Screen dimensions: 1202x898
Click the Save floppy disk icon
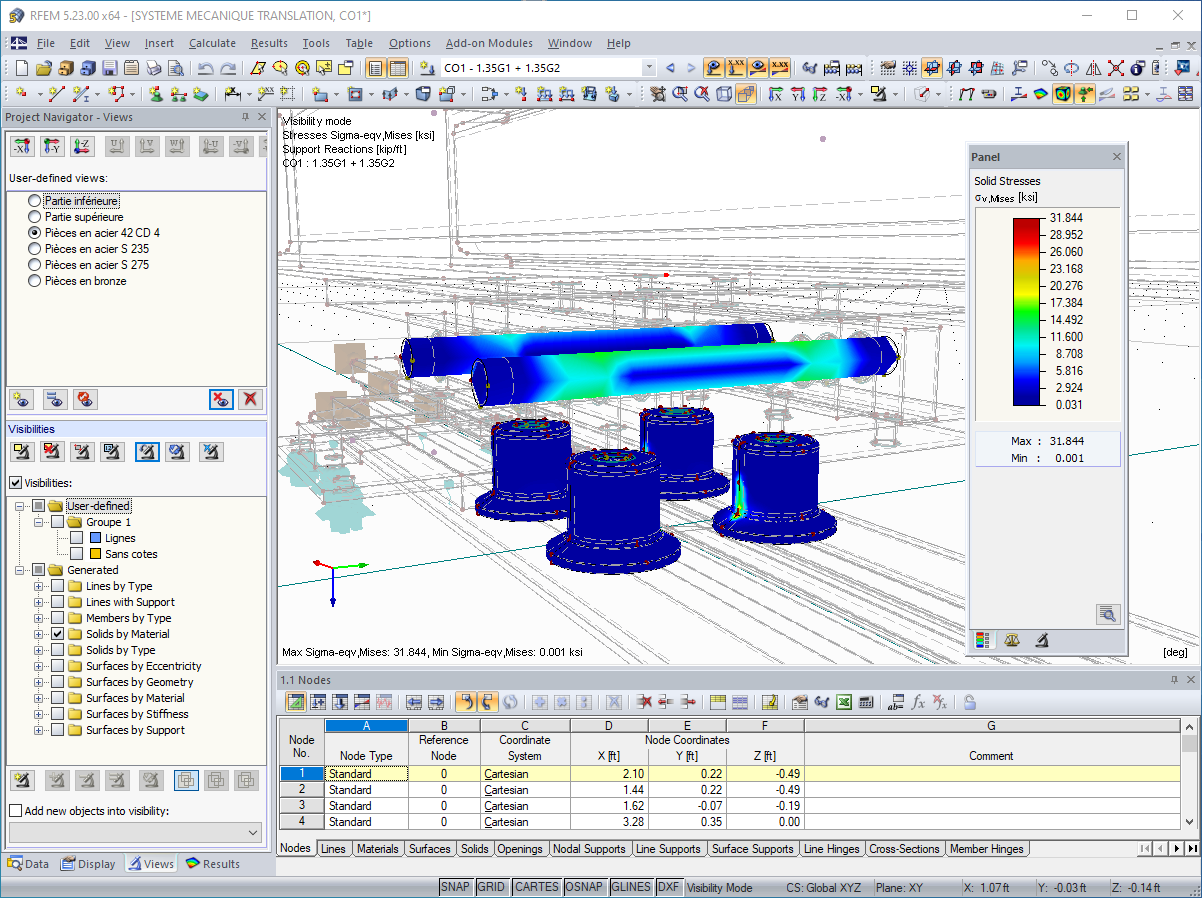109,69
